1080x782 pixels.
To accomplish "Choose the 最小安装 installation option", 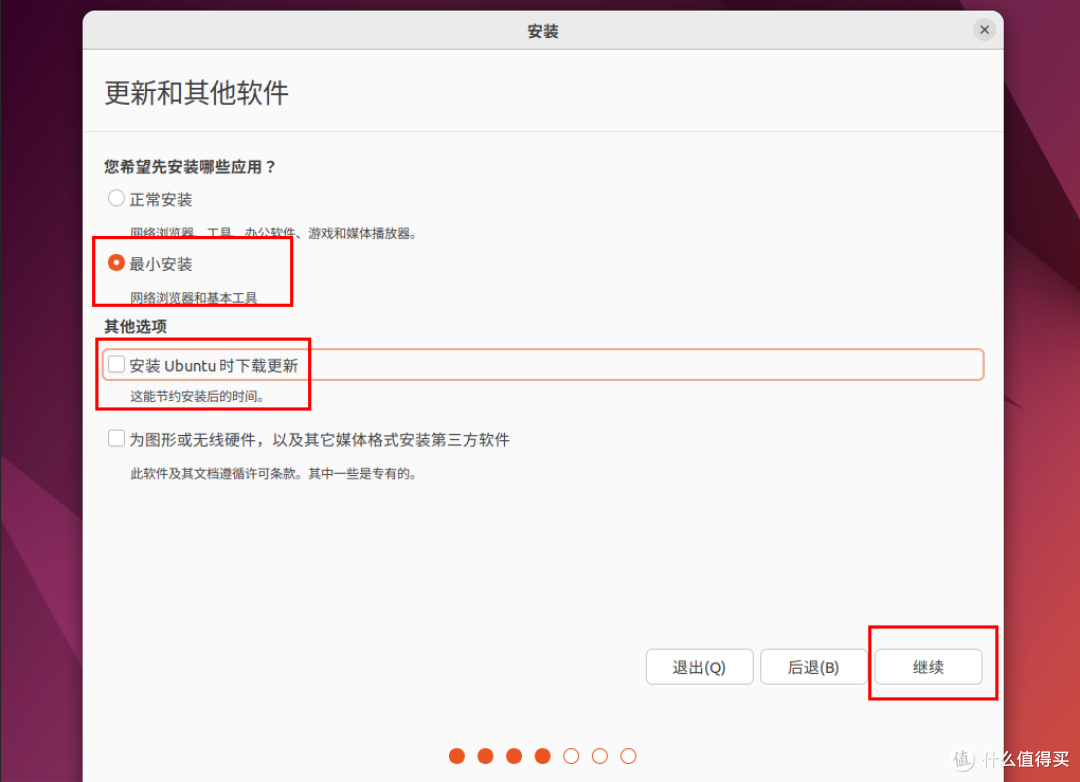I will tap(116, 264).
